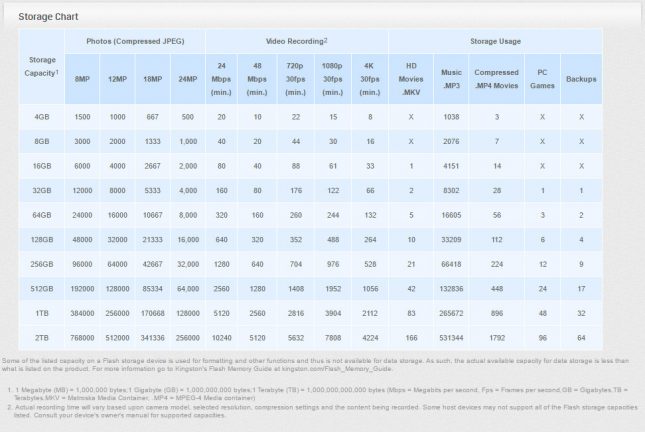The height and width of the screenshot is (432, 645).
Task: Select the HD Movies .MKV header
Action: coord(411,78)
